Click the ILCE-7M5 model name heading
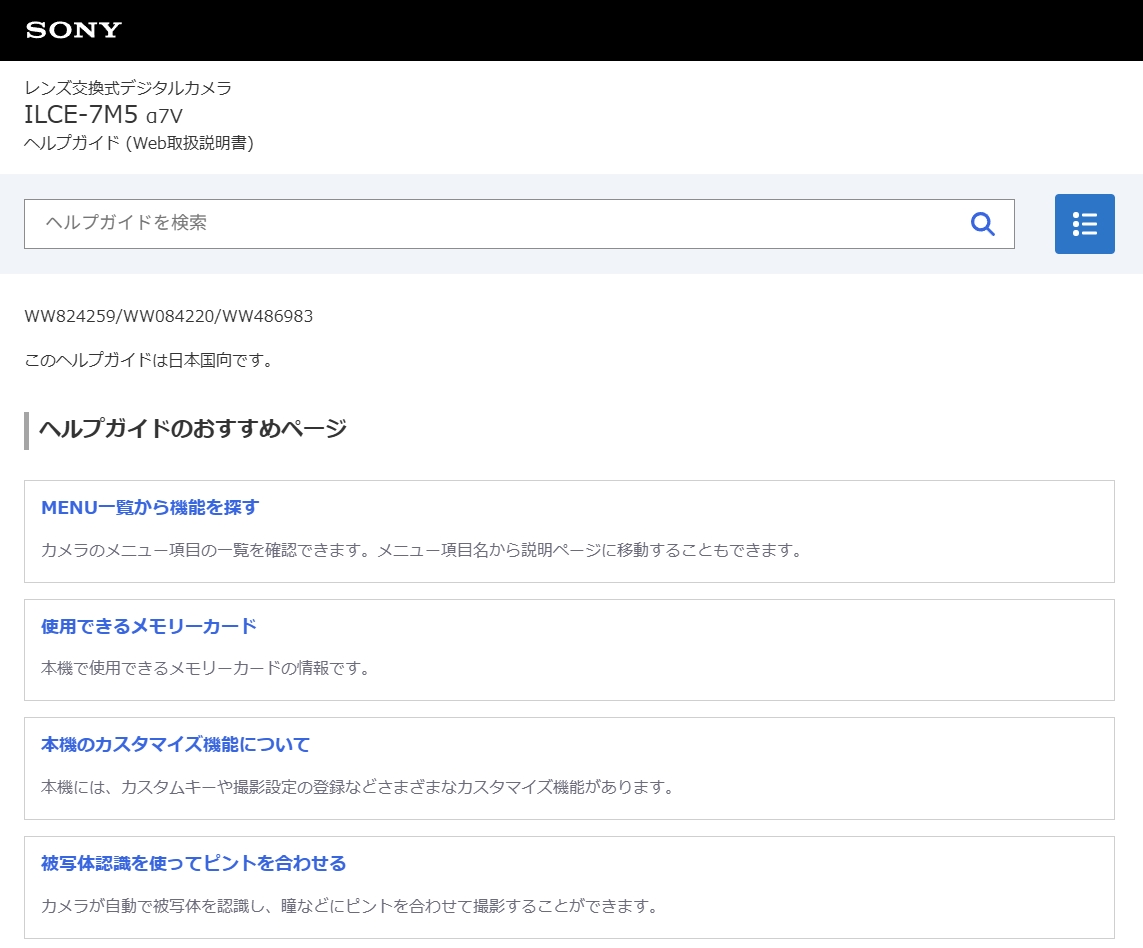This screenshot has width=1143, height=948. click(81, 114)
